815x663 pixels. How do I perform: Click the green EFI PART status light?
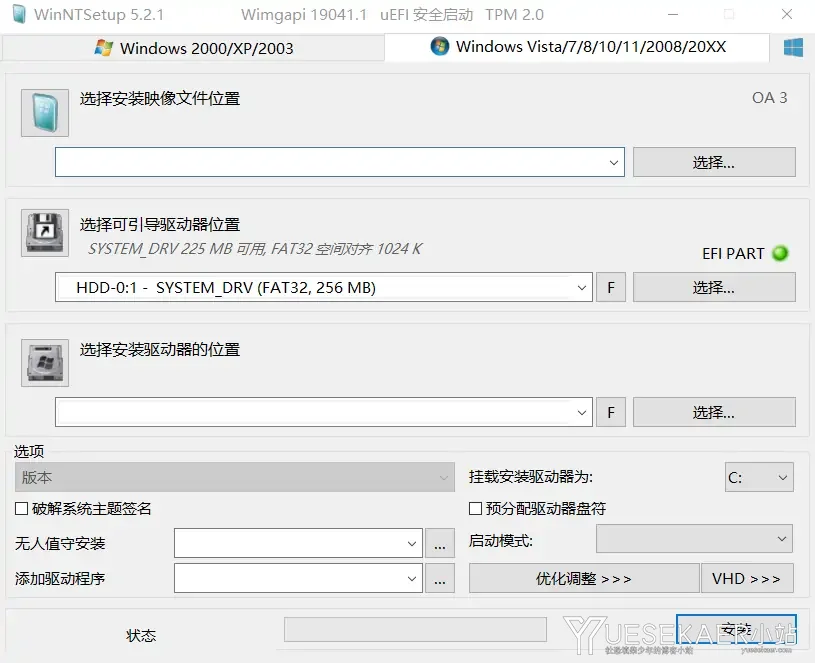[x=780, y=254]
